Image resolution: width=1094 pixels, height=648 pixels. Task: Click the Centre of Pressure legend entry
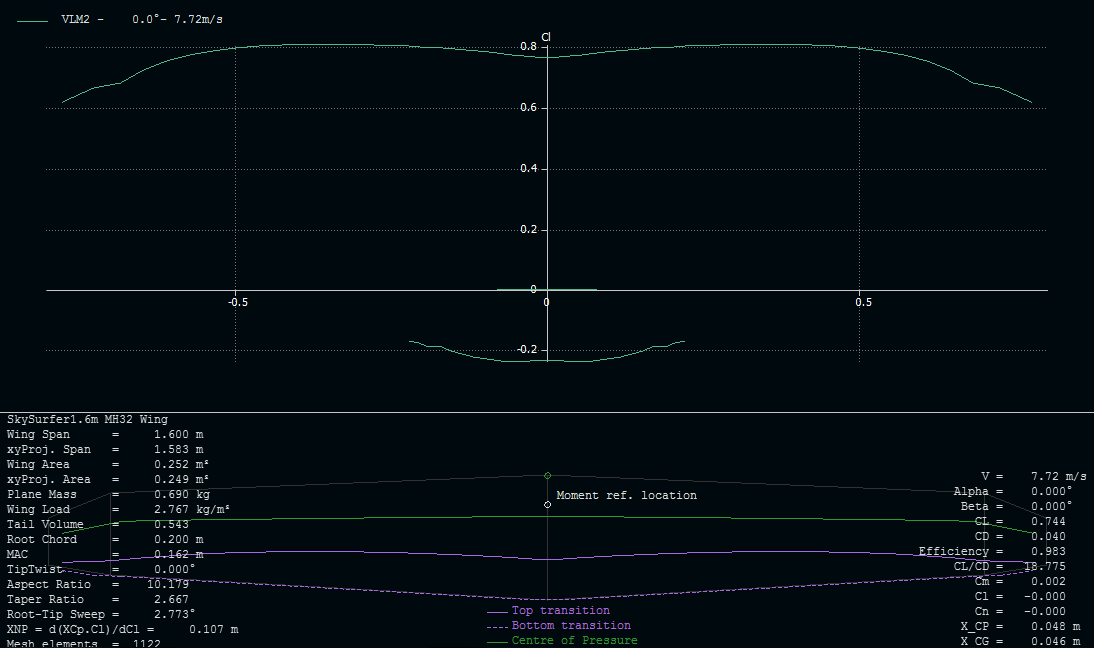(x=574, y=640)
